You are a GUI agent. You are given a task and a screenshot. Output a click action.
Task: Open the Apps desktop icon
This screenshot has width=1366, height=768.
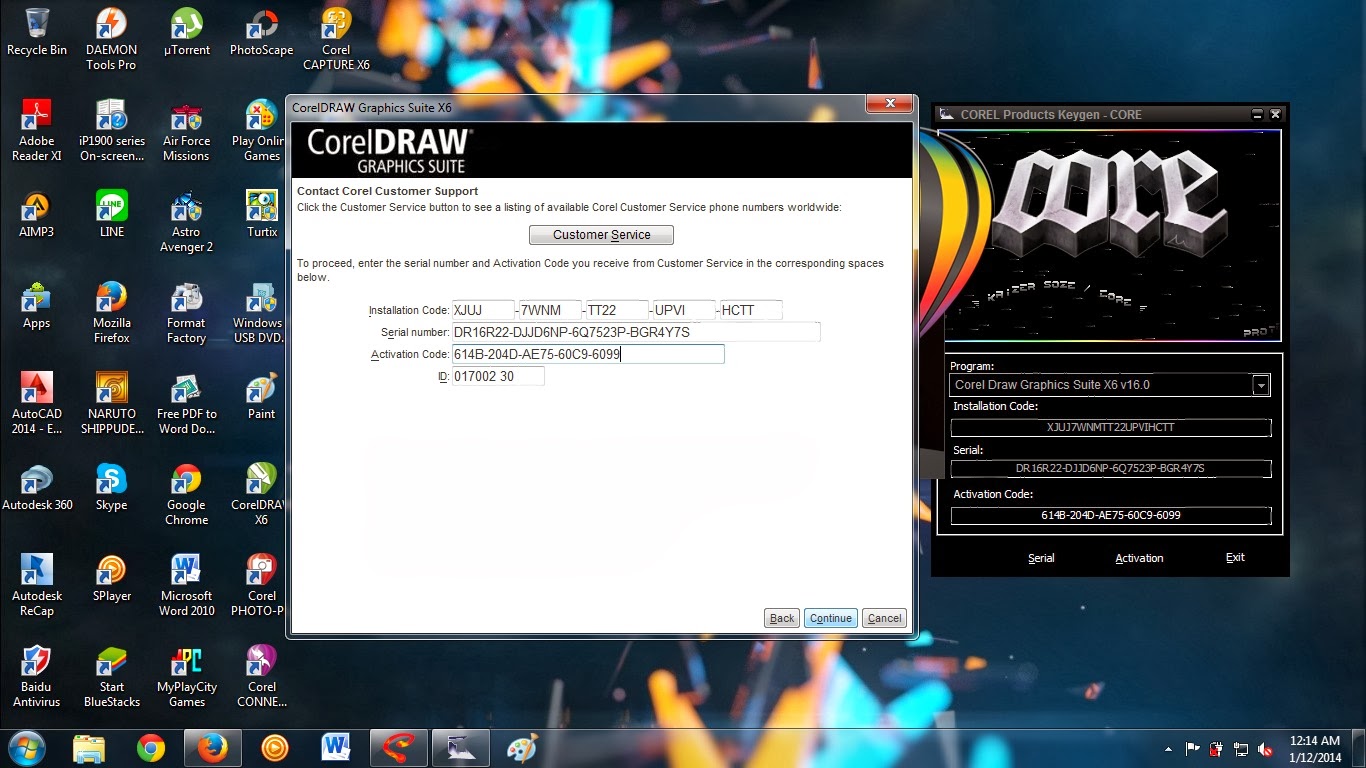[37, 305]
